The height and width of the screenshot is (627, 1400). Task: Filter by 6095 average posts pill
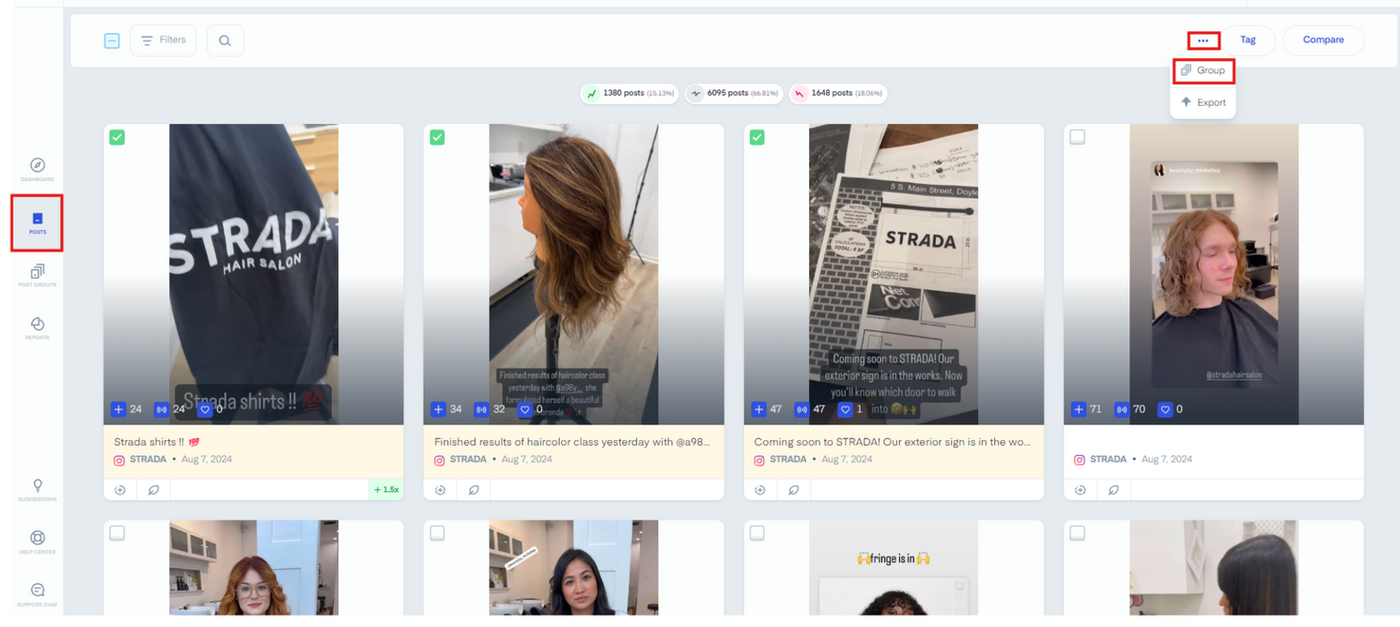[x=734, y=93]
